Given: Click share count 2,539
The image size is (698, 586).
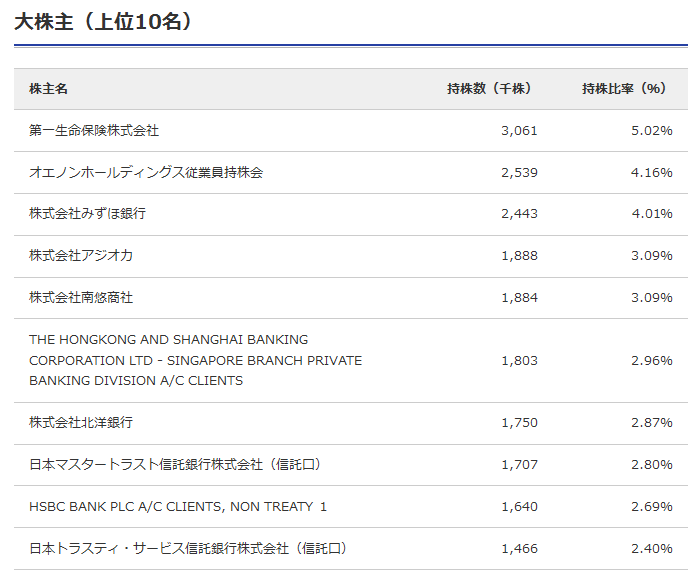Looking at the screenshot, I should pyautogui.click(x=519, y=173).
